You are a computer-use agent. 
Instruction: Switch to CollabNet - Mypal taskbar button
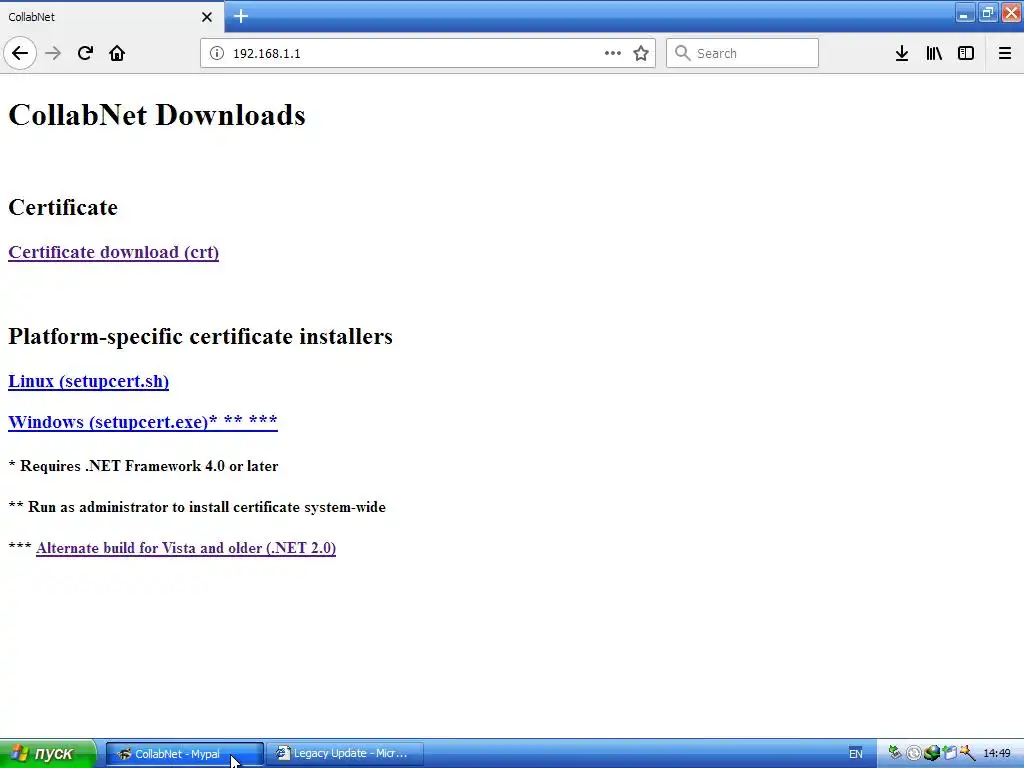pyautogui.click(x=185, y=754)
